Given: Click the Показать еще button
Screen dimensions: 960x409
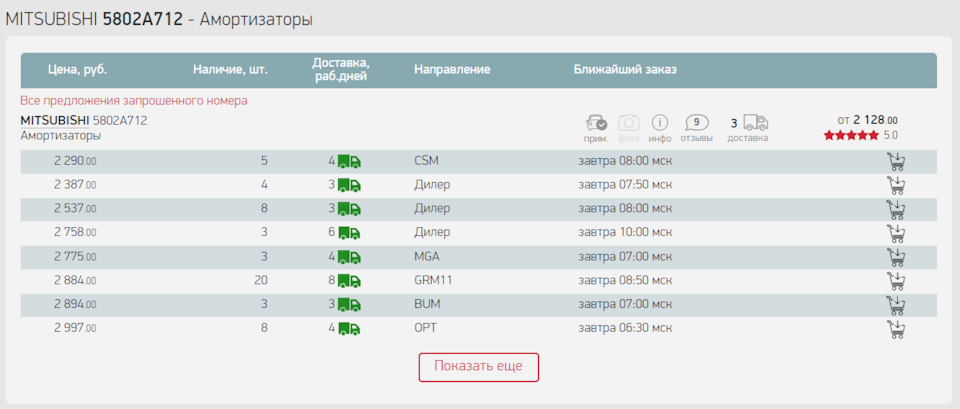Looking at the screenshot, I should (x=479, y=367).
